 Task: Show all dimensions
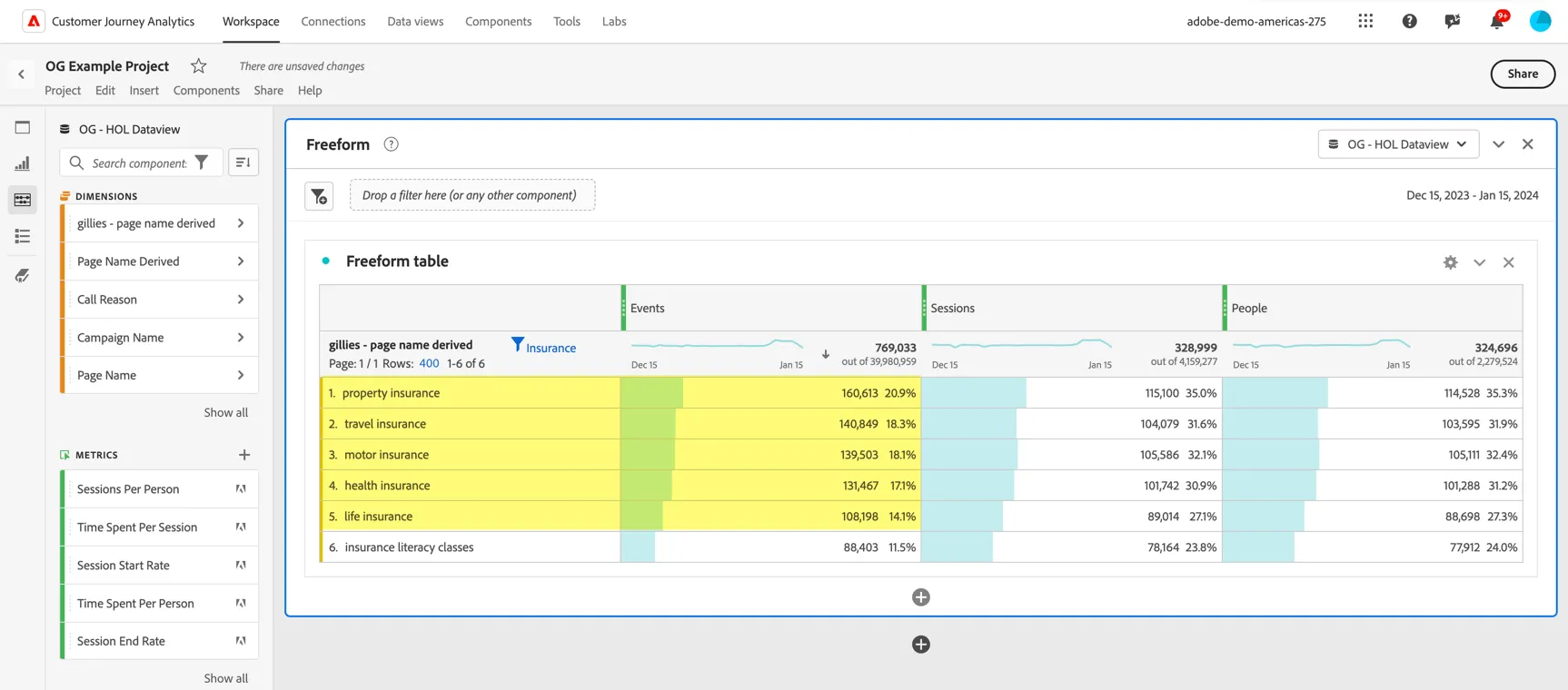pos(225,412)
